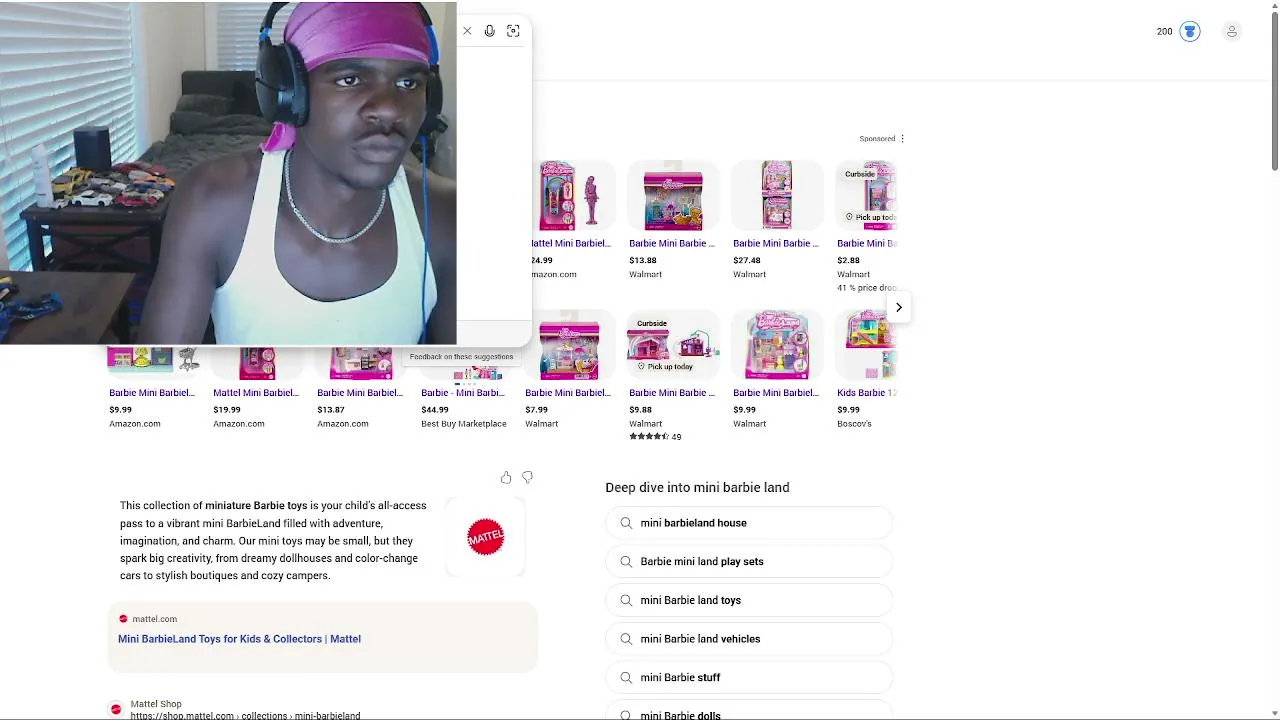This screenshot has height=720, width=1280.
Task: Search for 'mini Barbie land toys'
Action: 749,600
